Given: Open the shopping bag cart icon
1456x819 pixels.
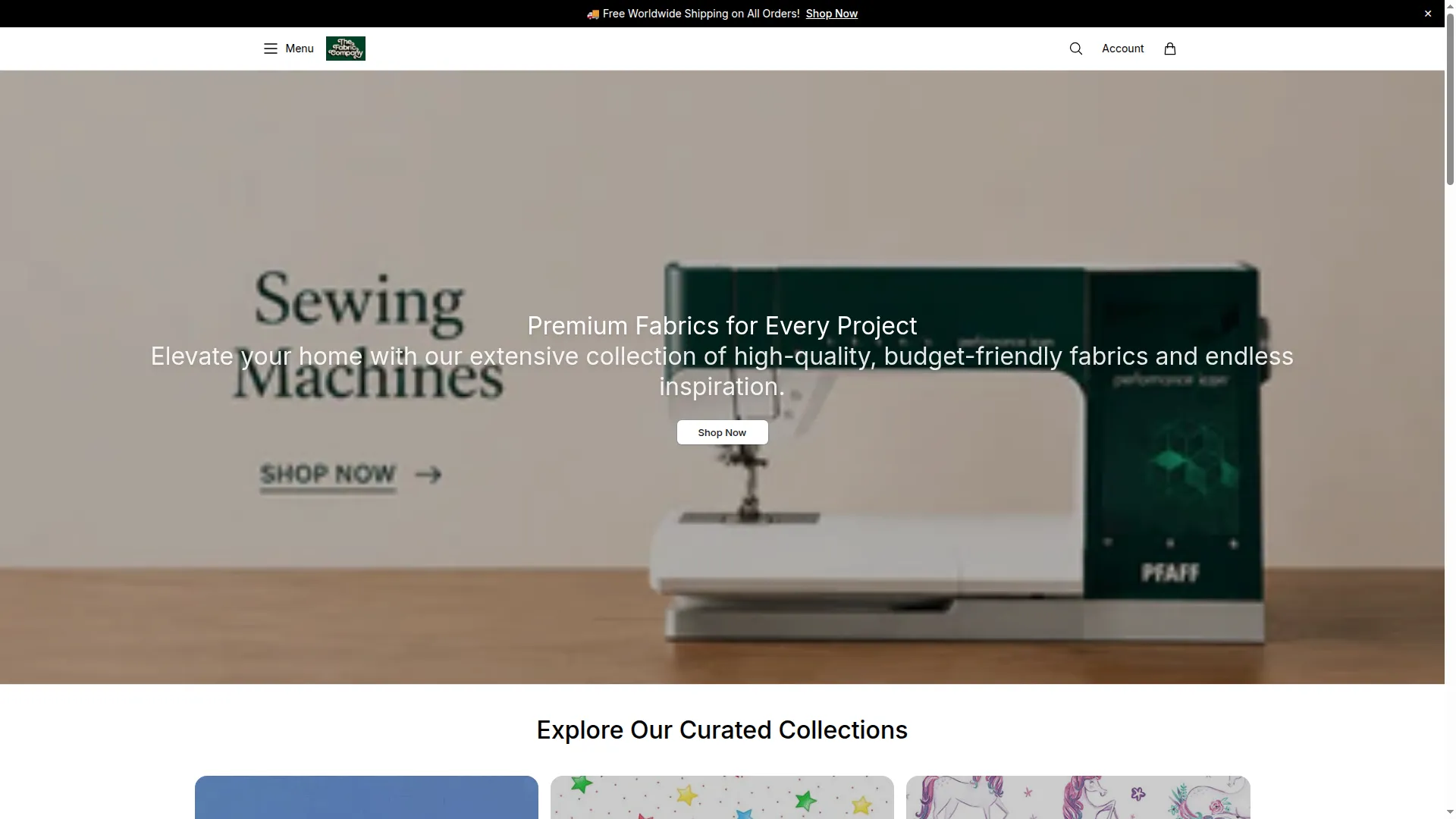Looking at the screenshot, I should [x=1170, y=49].
